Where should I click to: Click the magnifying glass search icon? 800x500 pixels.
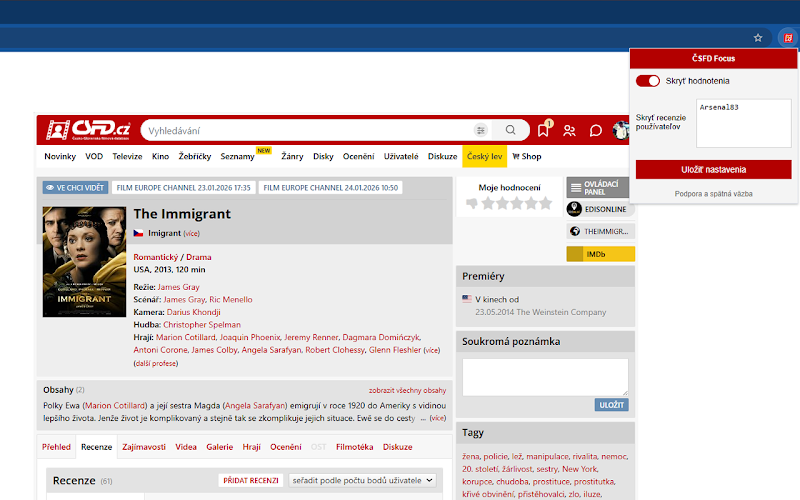point(511,130)
